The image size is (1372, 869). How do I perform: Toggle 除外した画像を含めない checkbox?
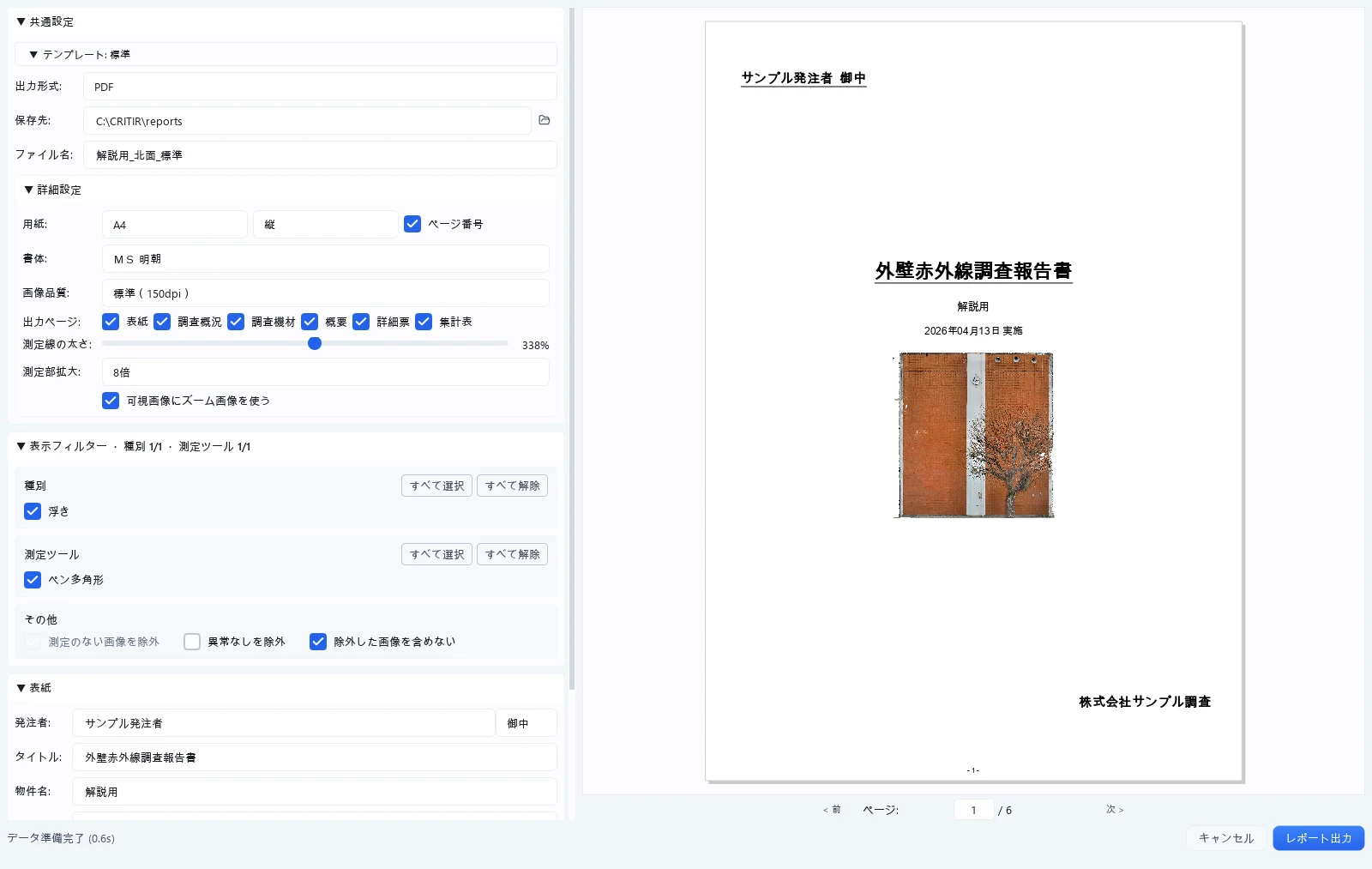point(318,642)
